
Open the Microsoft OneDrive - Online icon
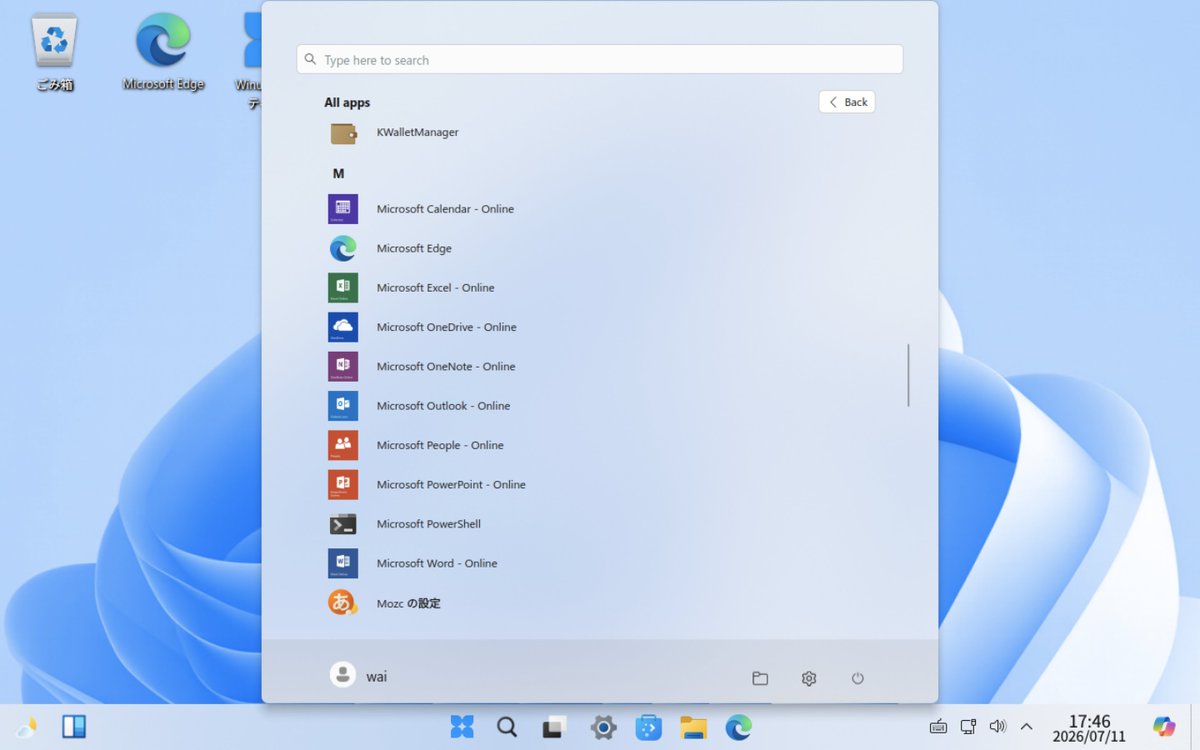coord(343,327)
